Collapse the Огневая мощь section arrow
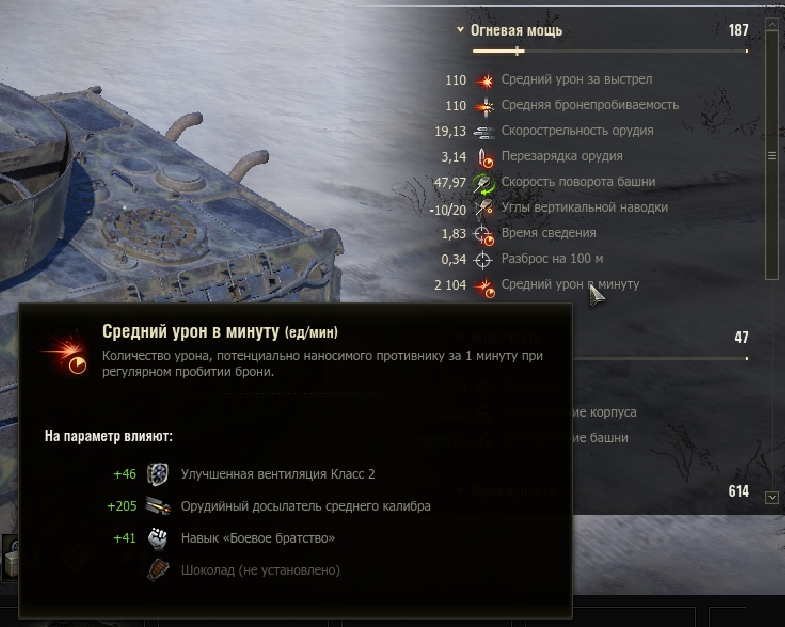Image resolution: width=785 pixels, height=627 pixels. [x=460, y=30]
